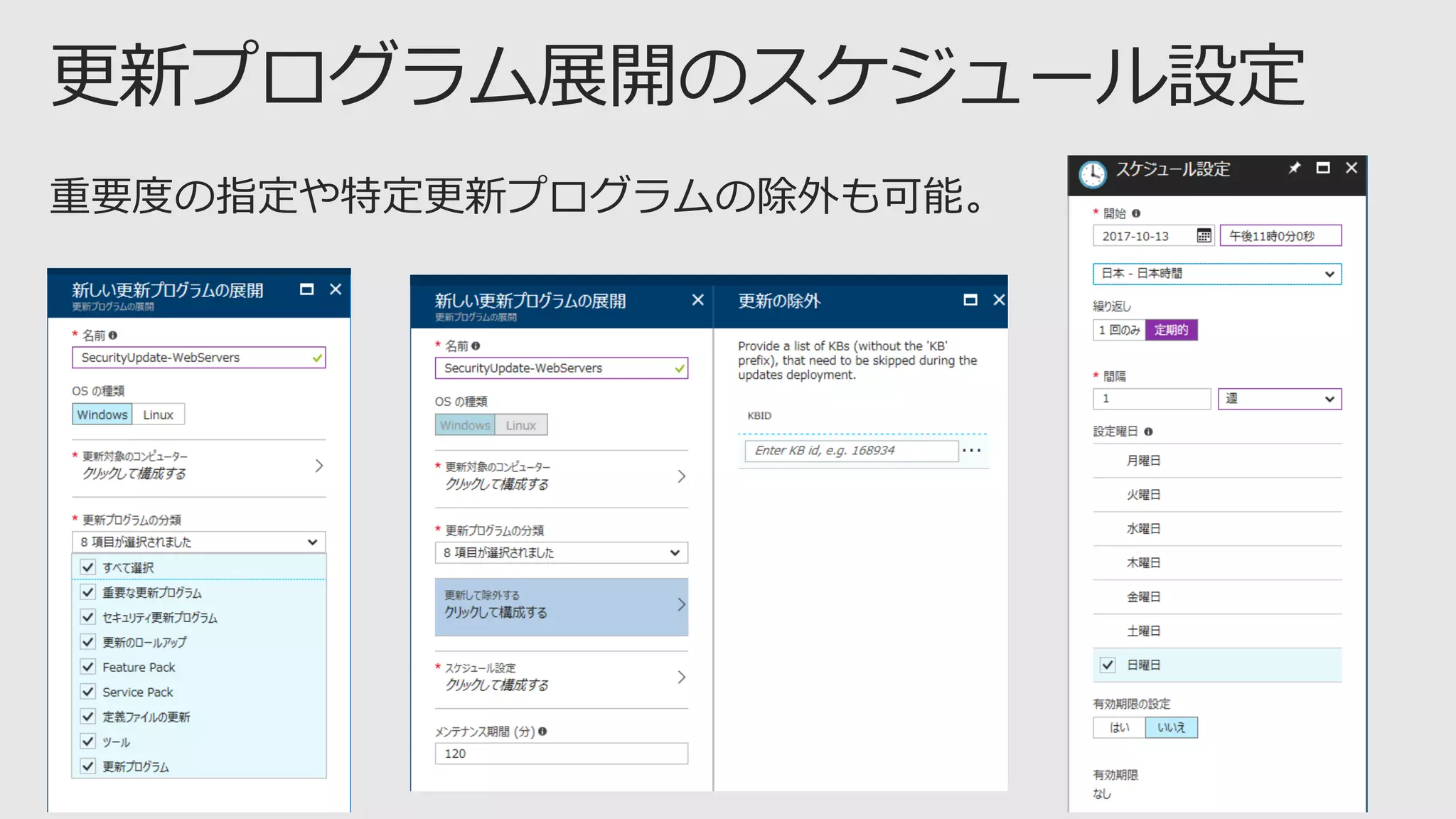Image resolution: width=1456 pixels, height=819 pixels.
Task: Open the KBID row ellipsis menu
Action: [971, 450]
